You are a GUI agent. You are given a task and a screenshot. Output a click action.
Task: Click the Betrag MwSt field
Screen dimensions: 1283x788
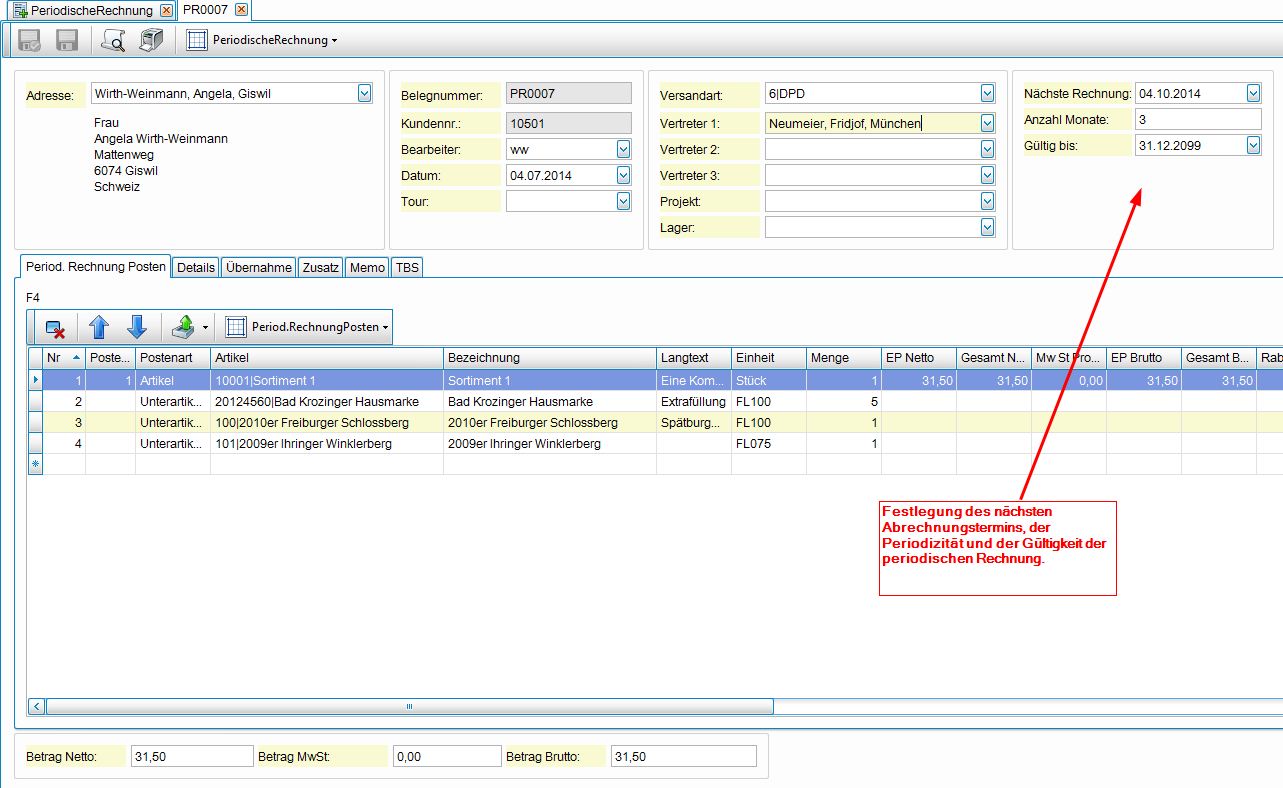446,757
